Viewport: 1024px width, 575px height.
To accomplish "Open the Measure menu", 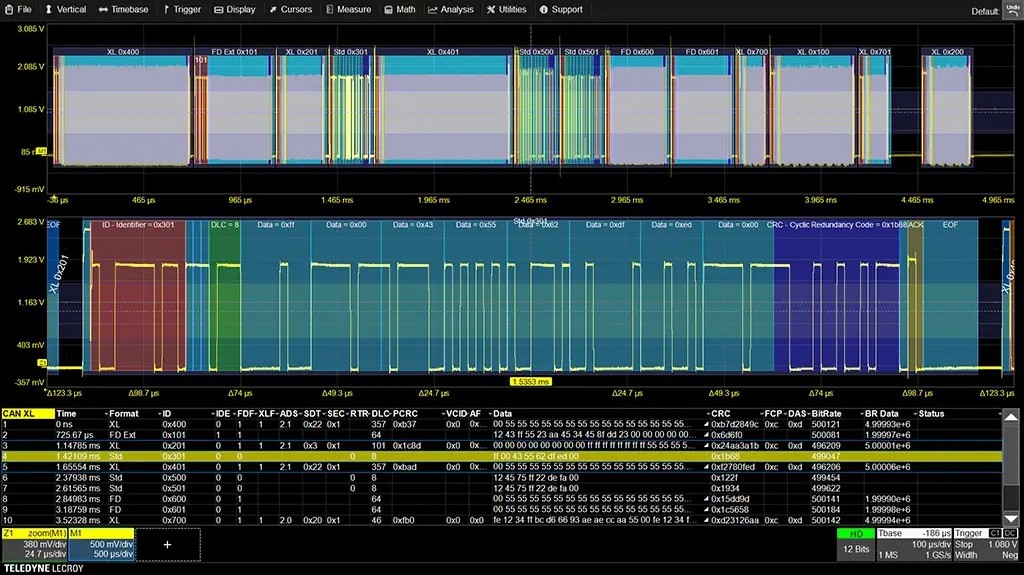I will click(351, 9).
